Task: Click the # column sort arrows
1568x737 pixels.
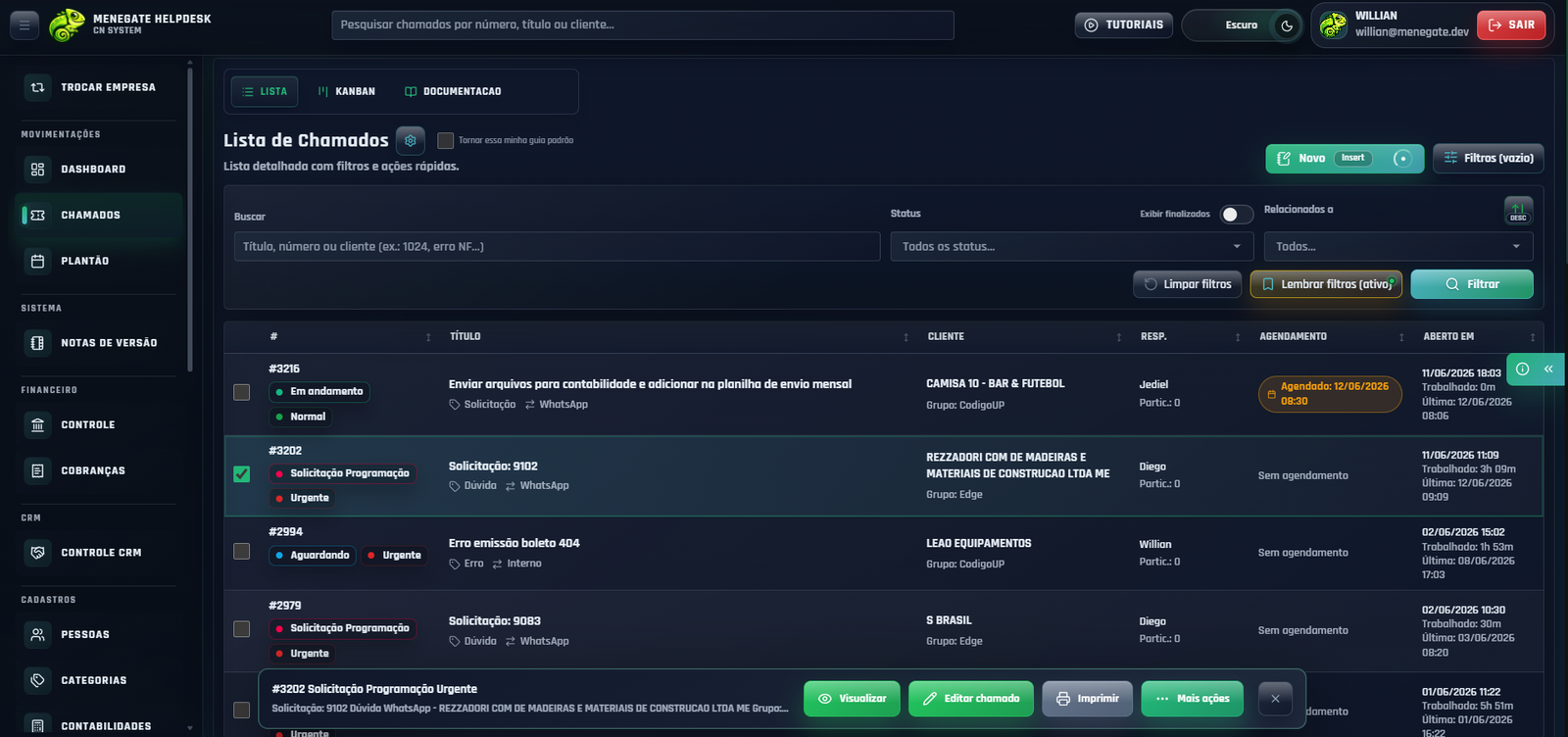Action: tap(428, 337)
